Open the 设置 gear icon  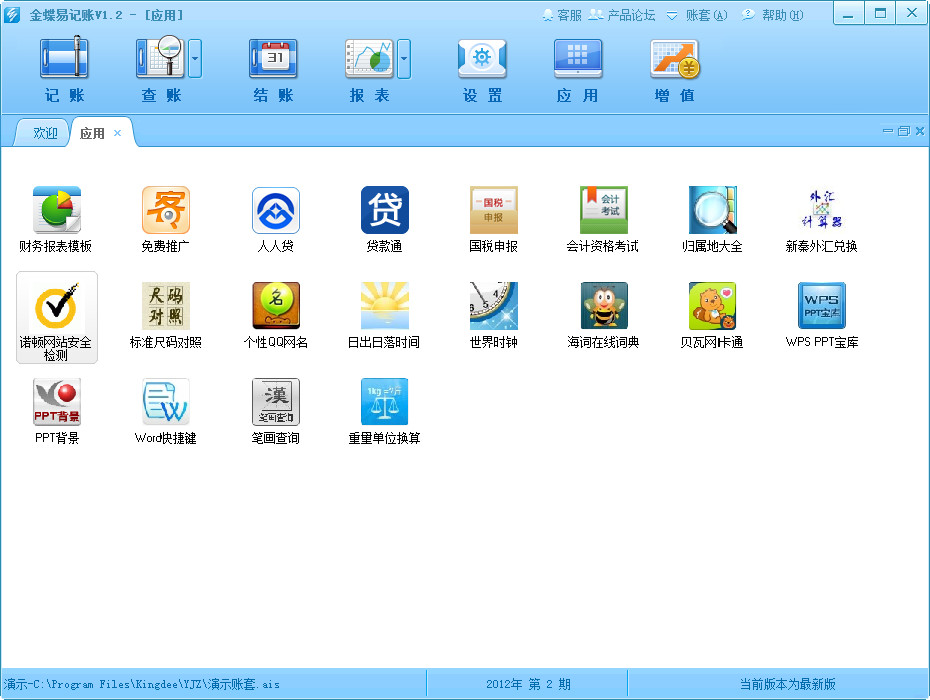(x=482, y=58)
